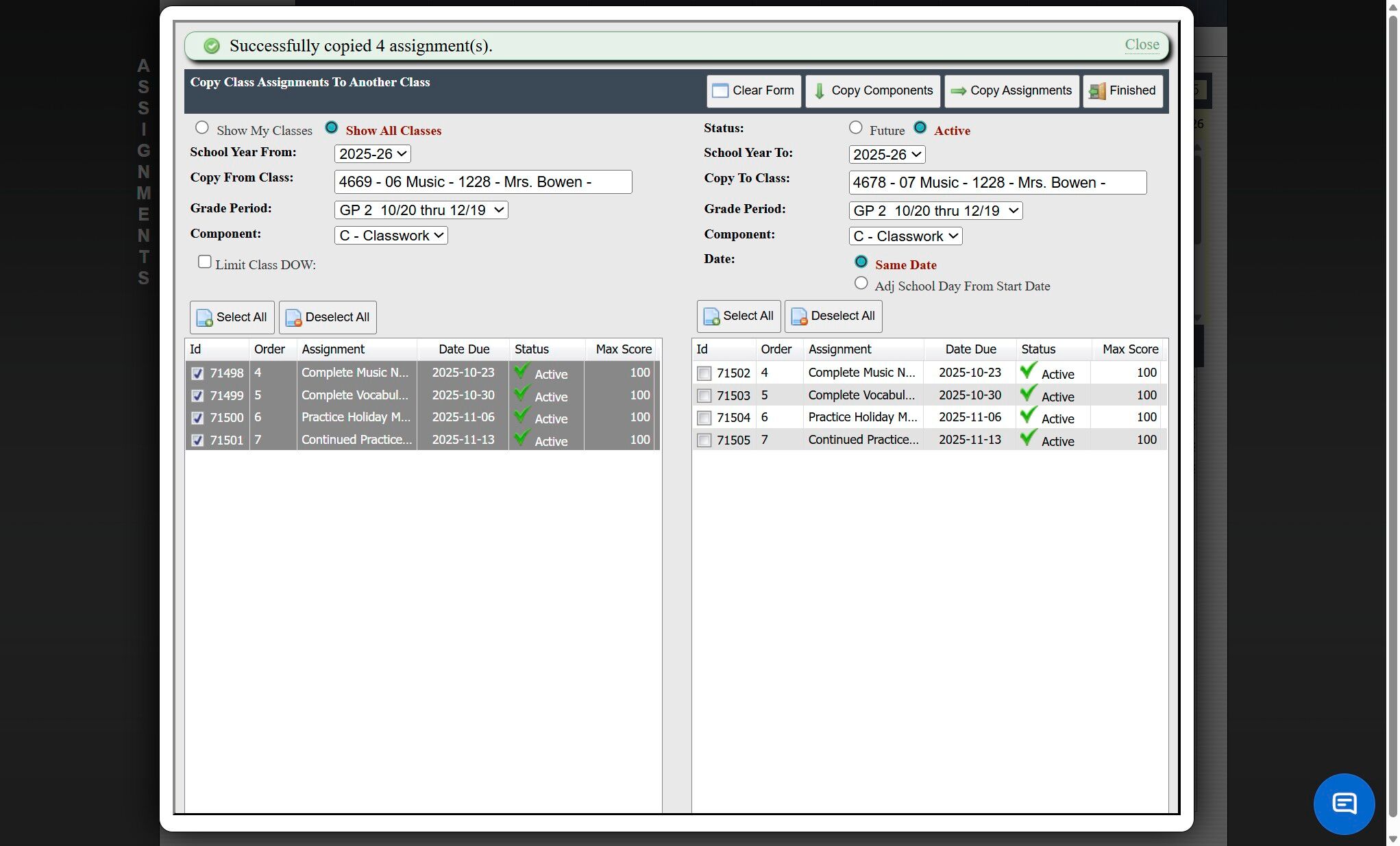
Task: Check the box for assignment 71502
Action: (x=704, y=373)
